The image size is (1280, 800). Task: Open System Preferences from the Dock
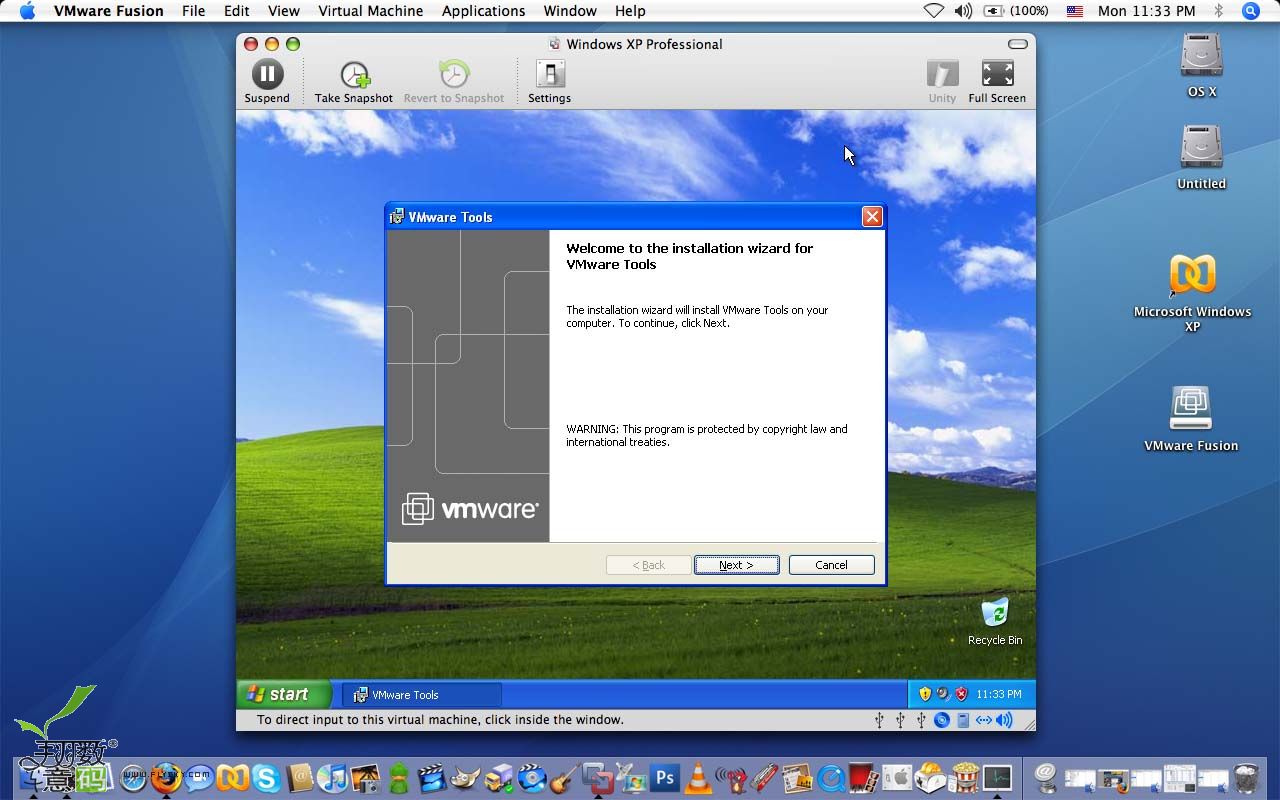(897, 777)
